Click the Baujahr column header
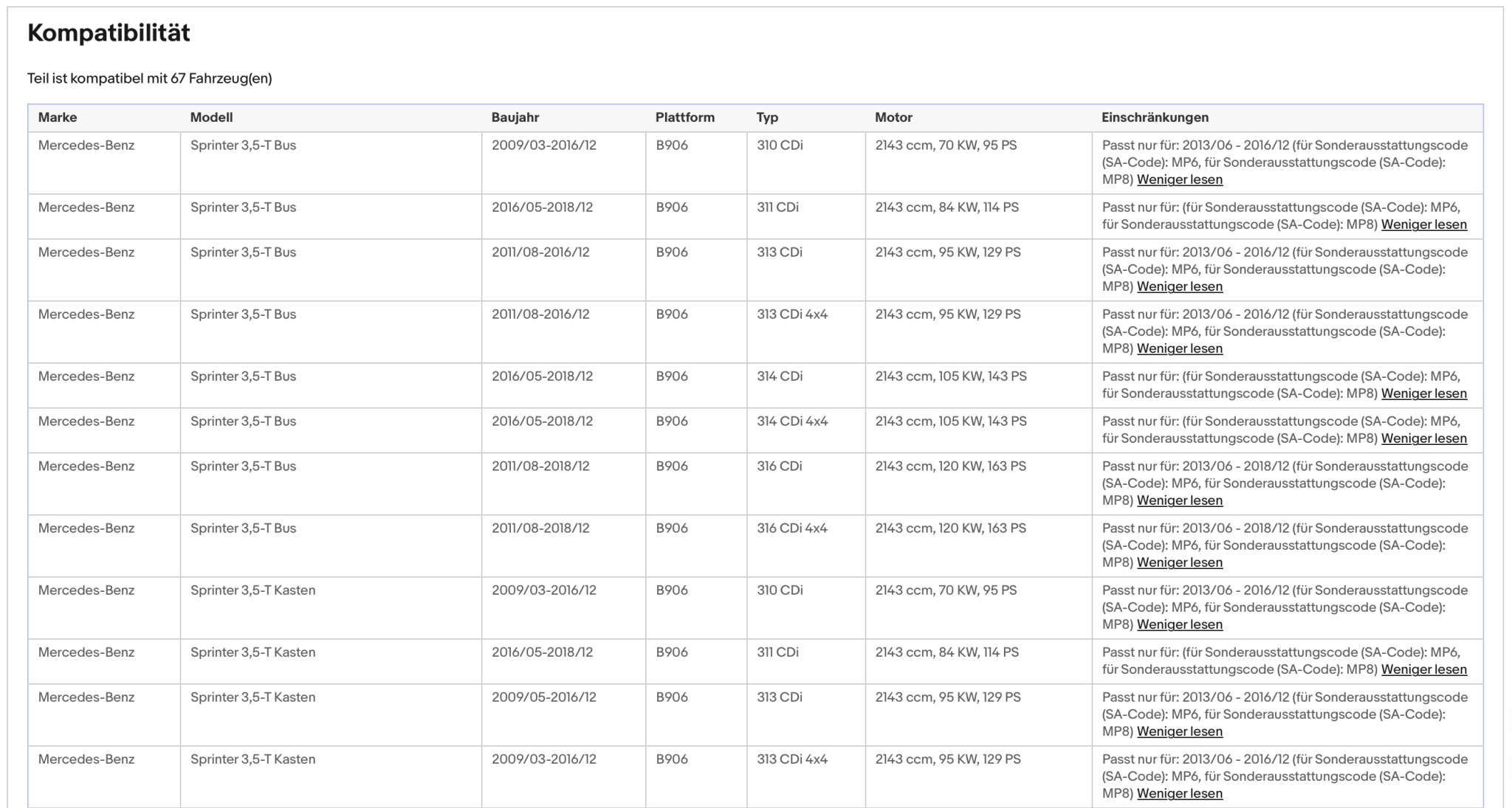 tap(515, 117)
